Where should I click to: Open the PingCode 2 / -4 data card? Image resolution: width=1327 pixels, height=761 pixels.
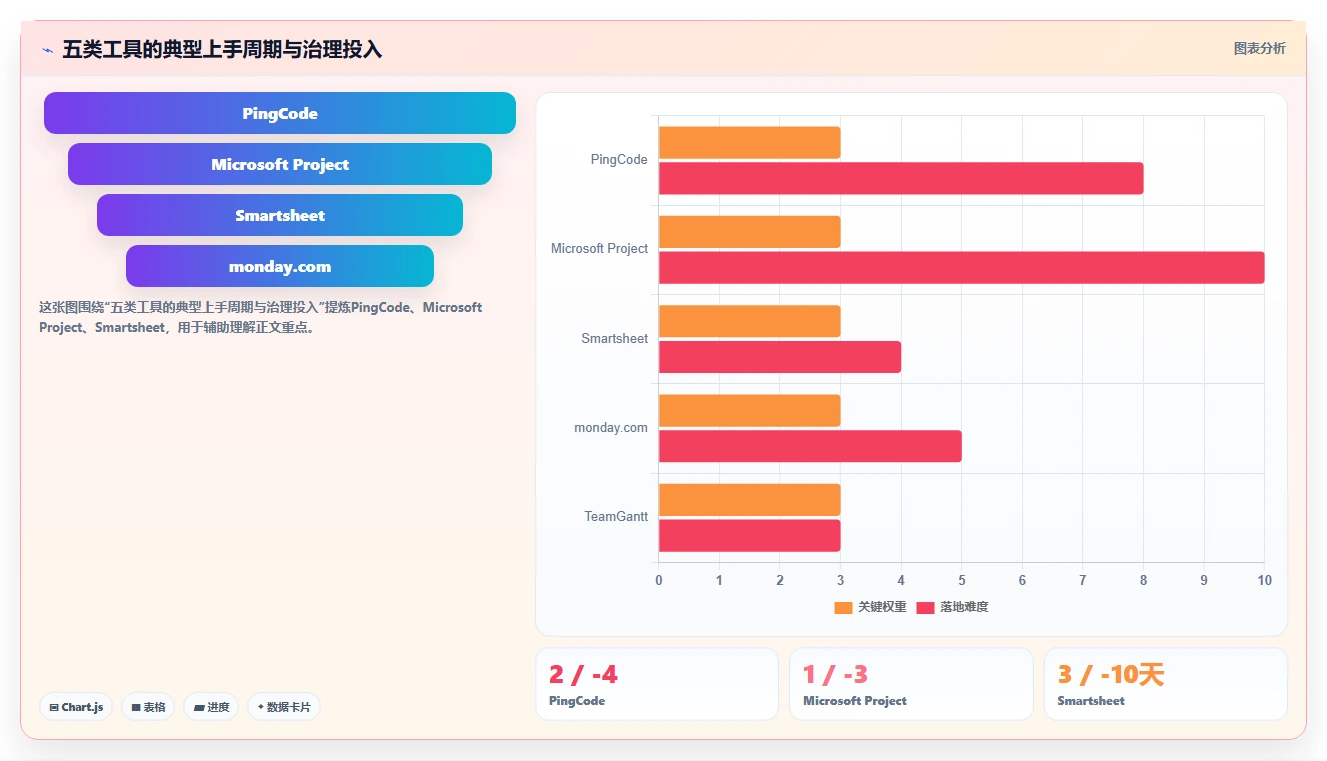pyautogui.click(x=657, y=684)
